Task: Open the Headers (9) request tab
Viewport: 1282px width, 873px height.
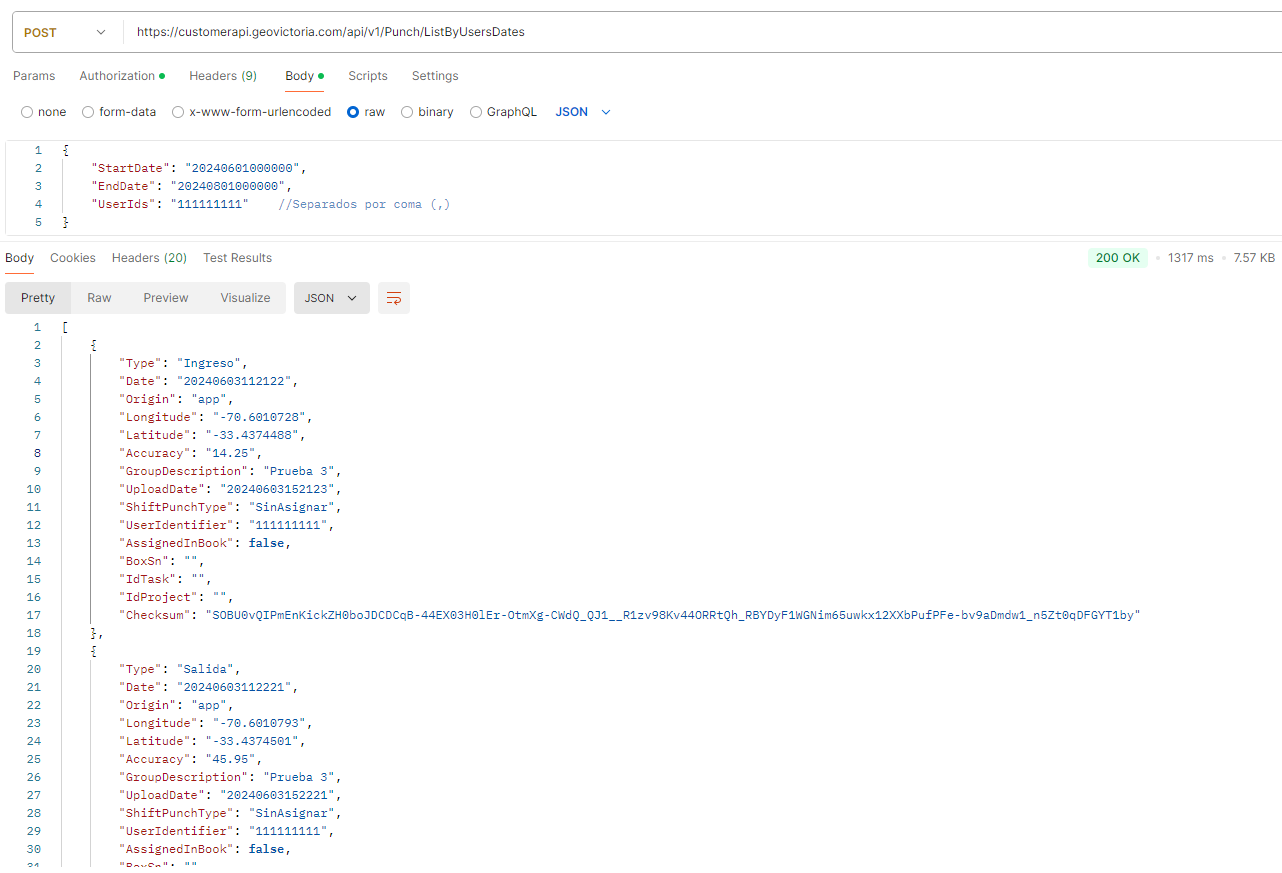Action: [x=223, y=76]
